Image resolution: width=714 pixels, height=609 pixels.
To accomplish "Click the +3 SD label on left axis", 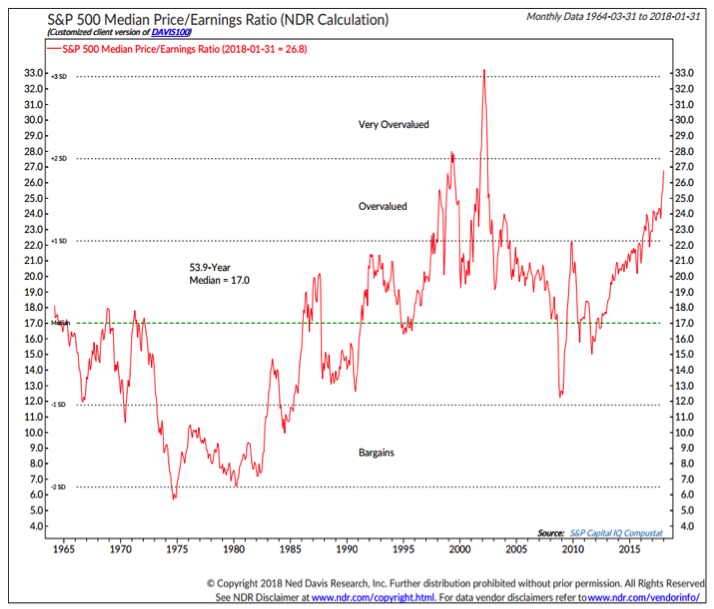I will tap(59, 77).
